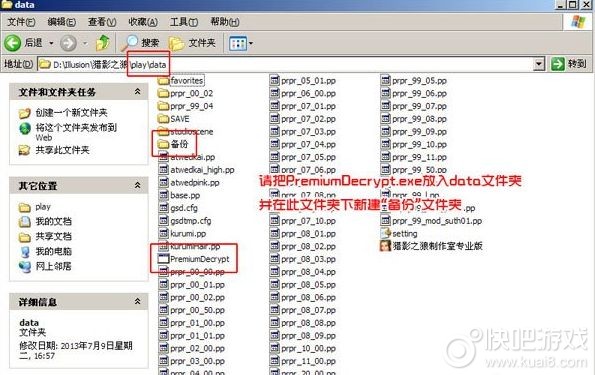Open 网上邻居 link
595x375 pixels.
[x=54, y=266]
